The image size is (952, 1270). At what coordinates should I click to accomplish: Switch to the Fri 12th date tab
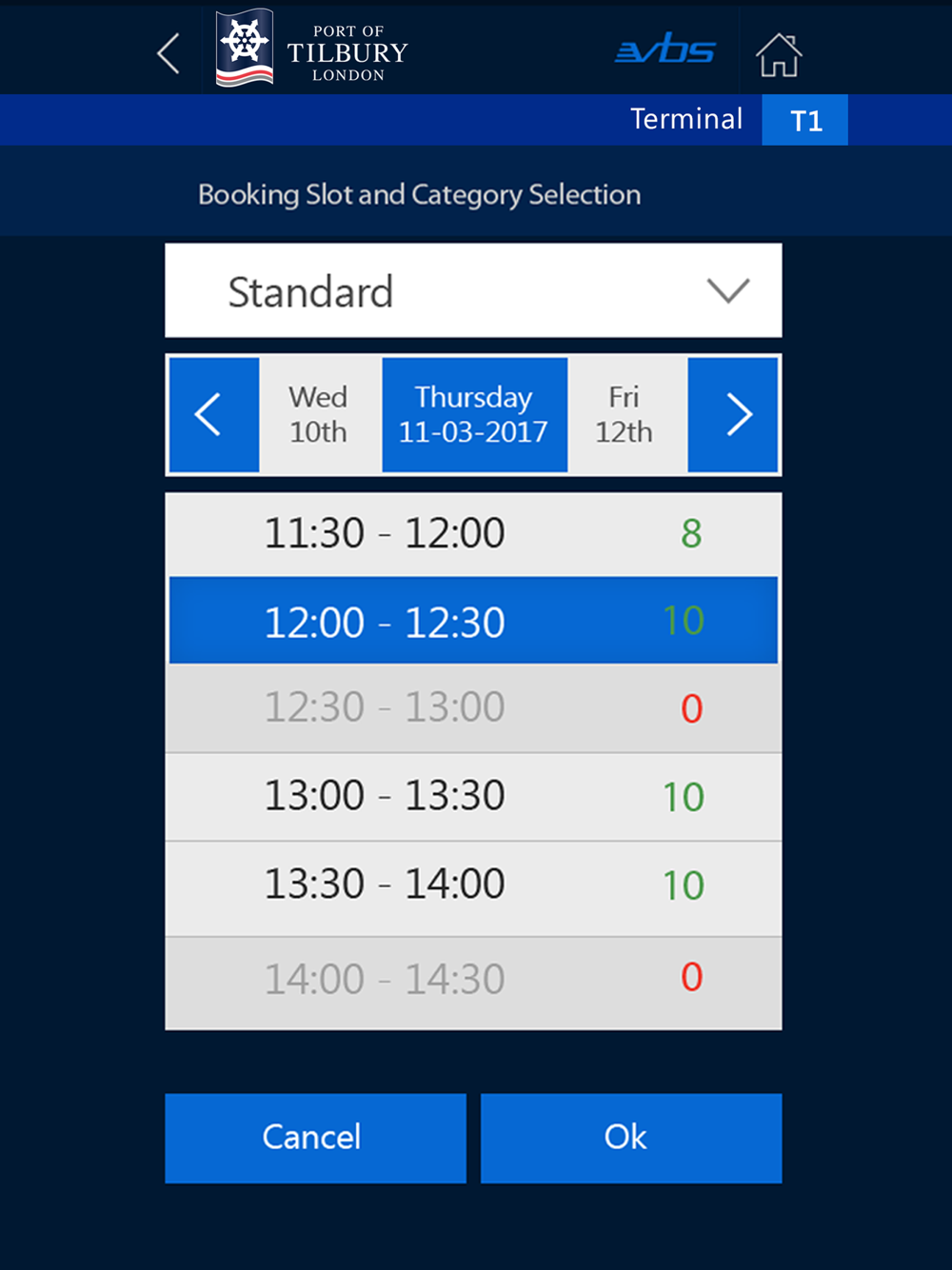[626, 415]
